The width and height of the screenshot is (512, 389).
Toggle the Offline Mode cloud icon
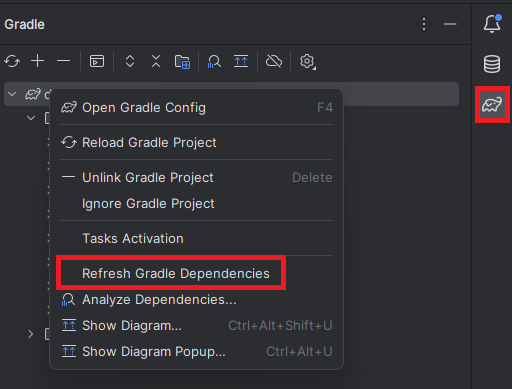click(274, 61)
